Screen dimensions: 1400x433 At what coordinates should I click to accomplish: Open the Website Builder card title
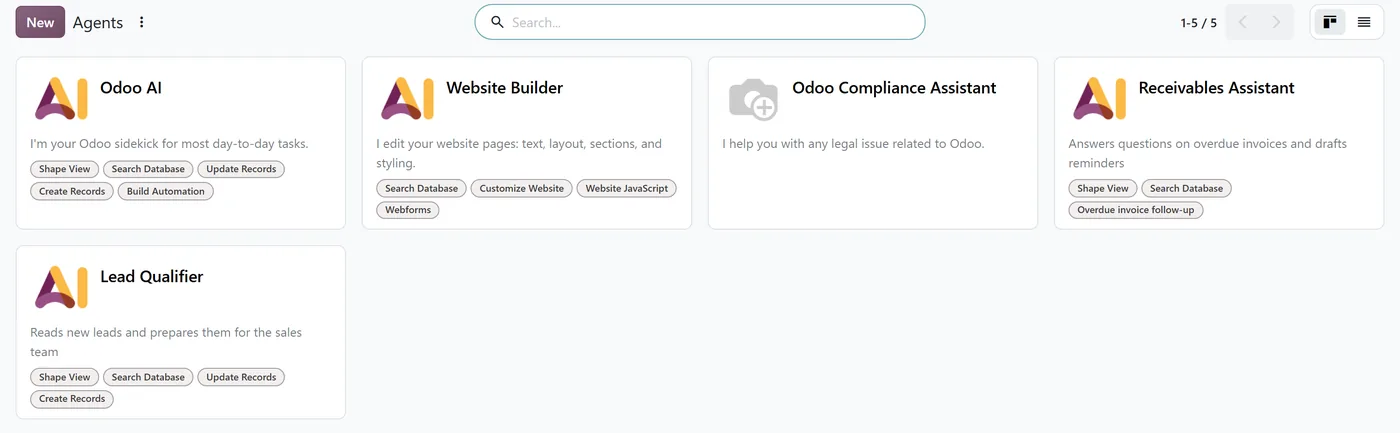[505, 88]
